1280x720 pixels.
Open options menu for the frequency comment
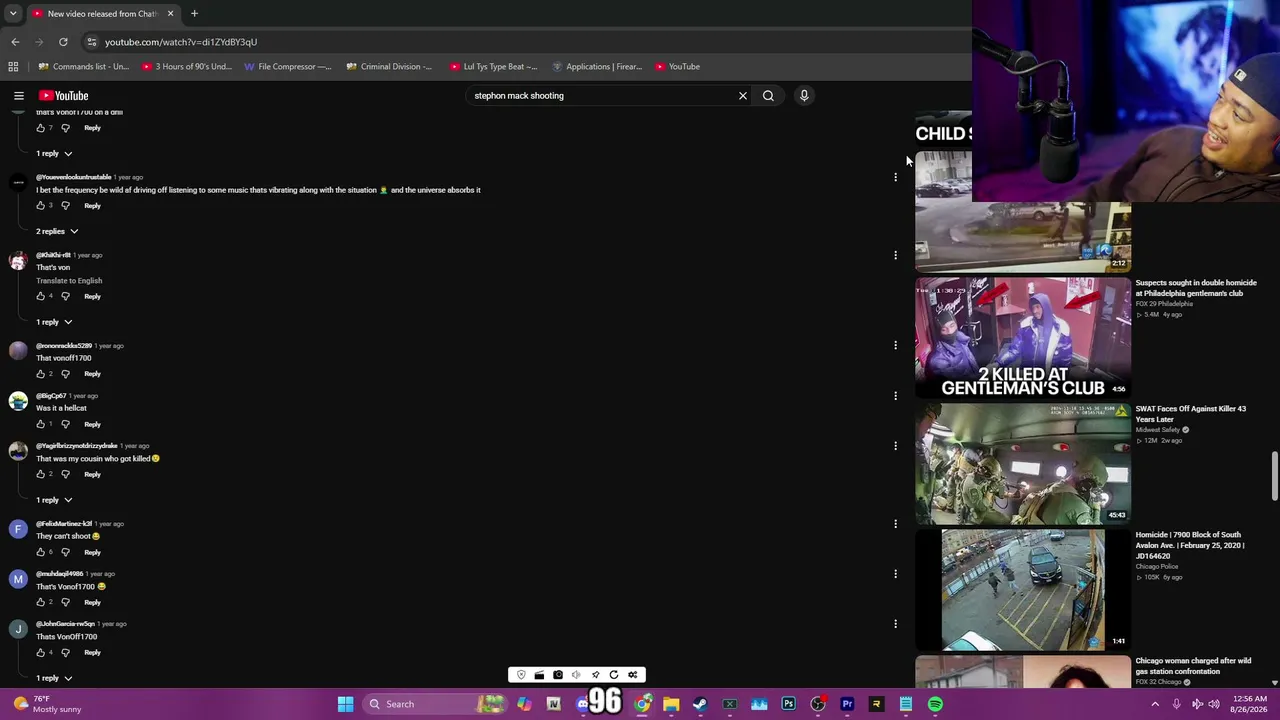895,177
